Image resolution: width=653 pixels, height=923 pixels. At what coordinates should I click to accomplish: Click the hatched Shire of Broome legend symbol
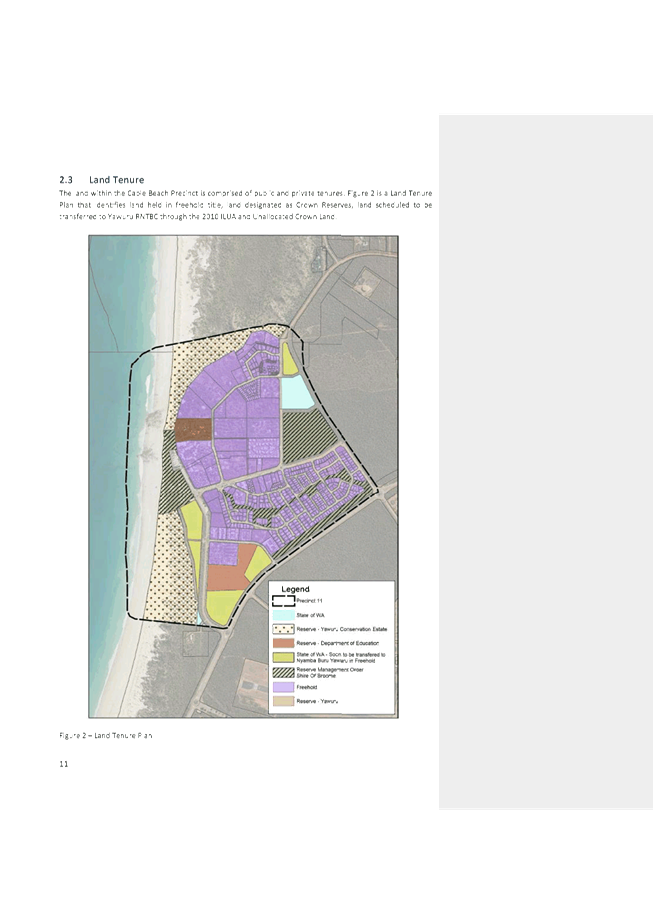284,672
